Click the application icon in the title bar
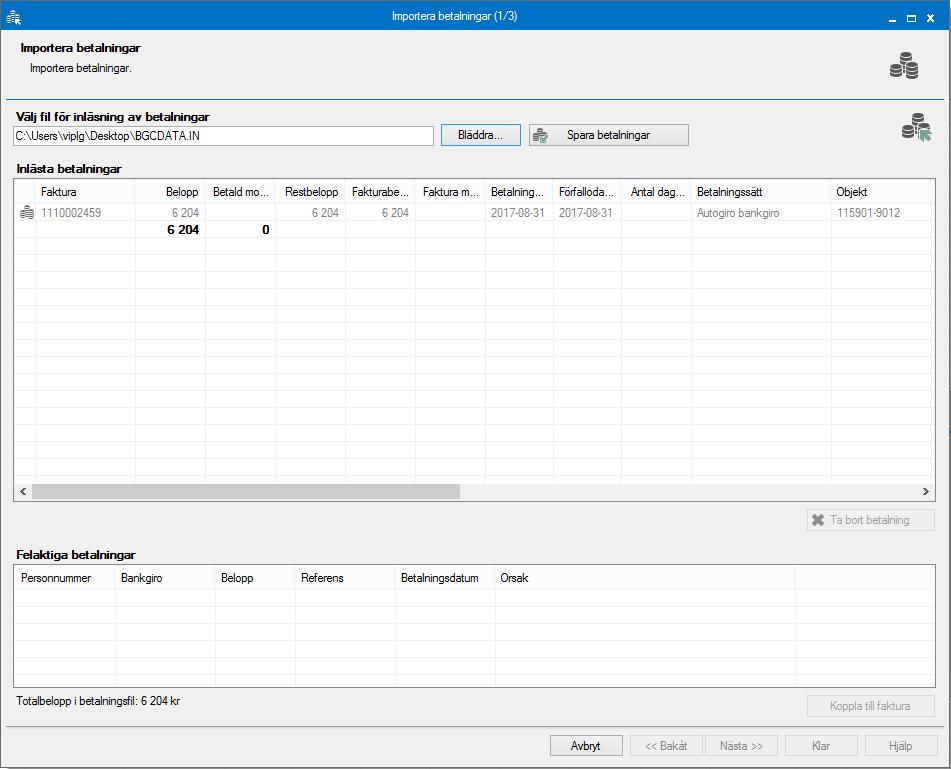This screenshot has height=769, width=951. click(x=13, y=18)
